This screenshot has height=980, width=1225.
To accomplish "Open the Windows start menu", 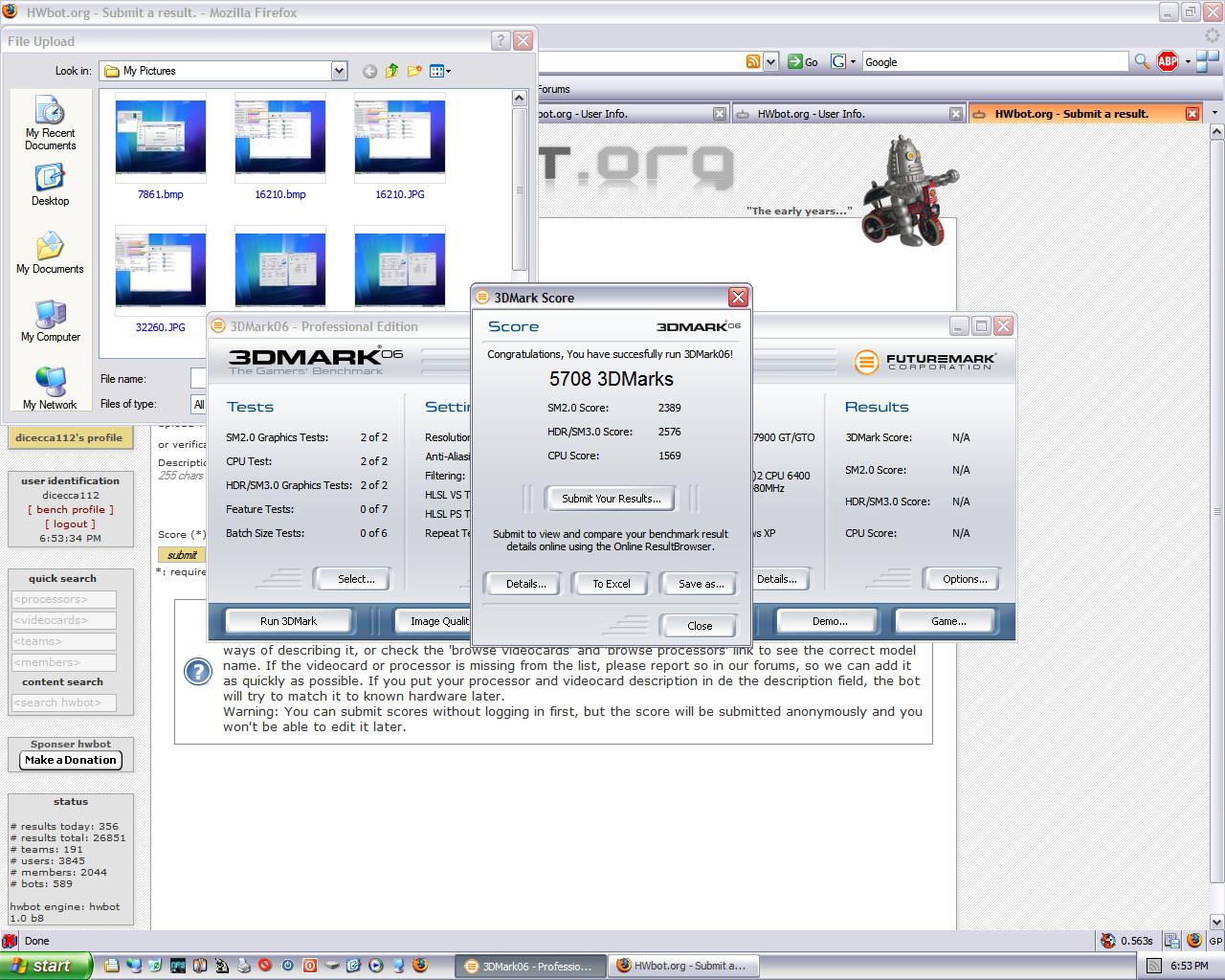I will [x=46, y=966].
